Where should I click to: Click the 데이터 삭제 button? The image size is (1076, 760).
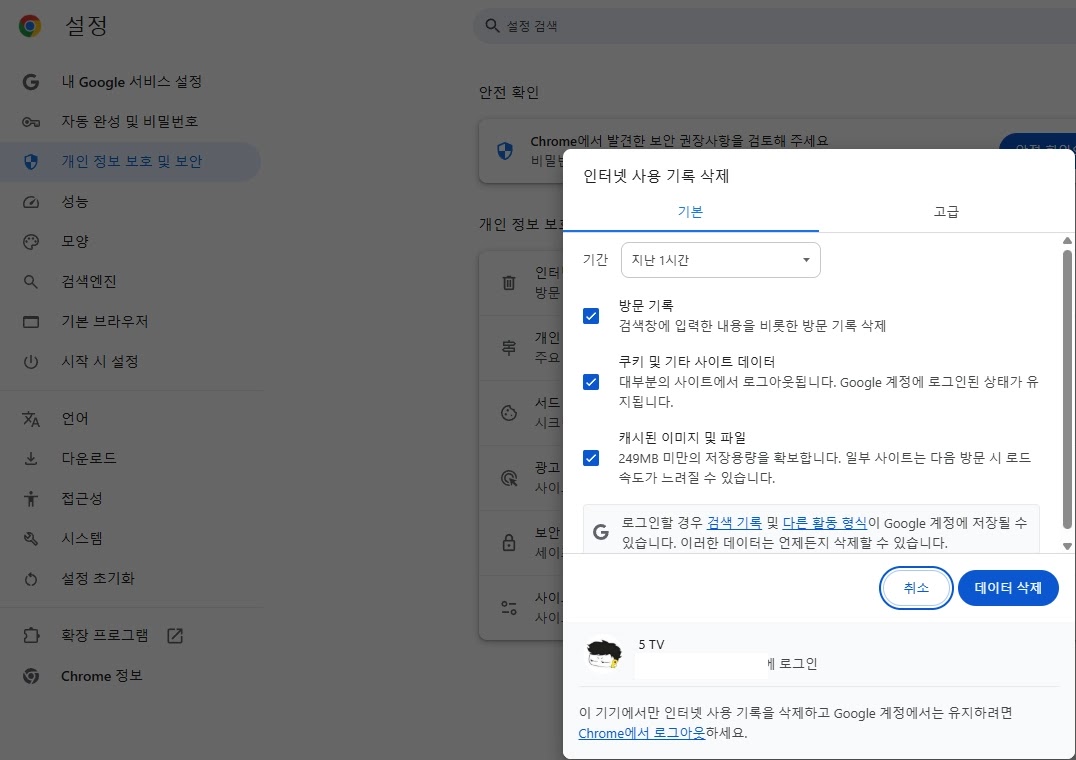pos(1008,588)
